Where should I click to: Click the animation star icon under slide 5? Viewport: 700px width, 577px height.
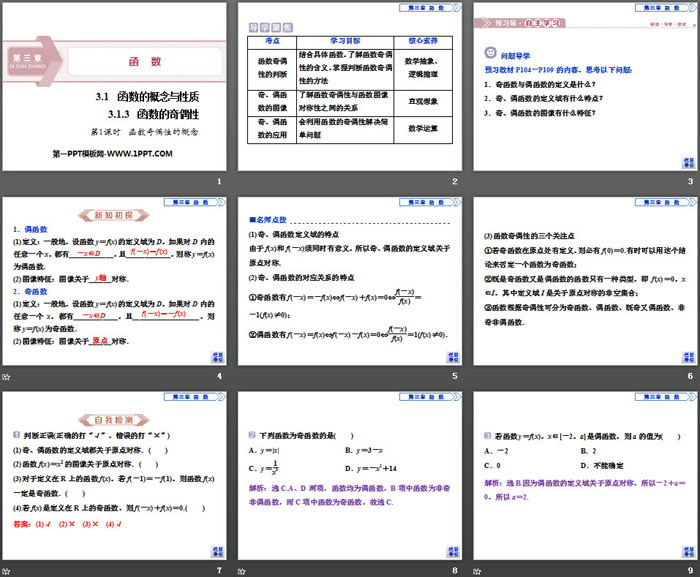click(242, 376)
